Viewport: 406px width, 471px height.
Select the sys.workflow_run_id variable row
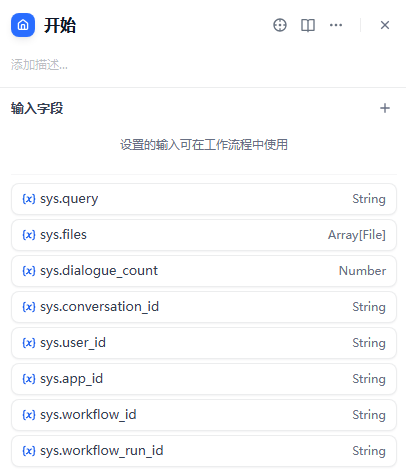(204, 451)
